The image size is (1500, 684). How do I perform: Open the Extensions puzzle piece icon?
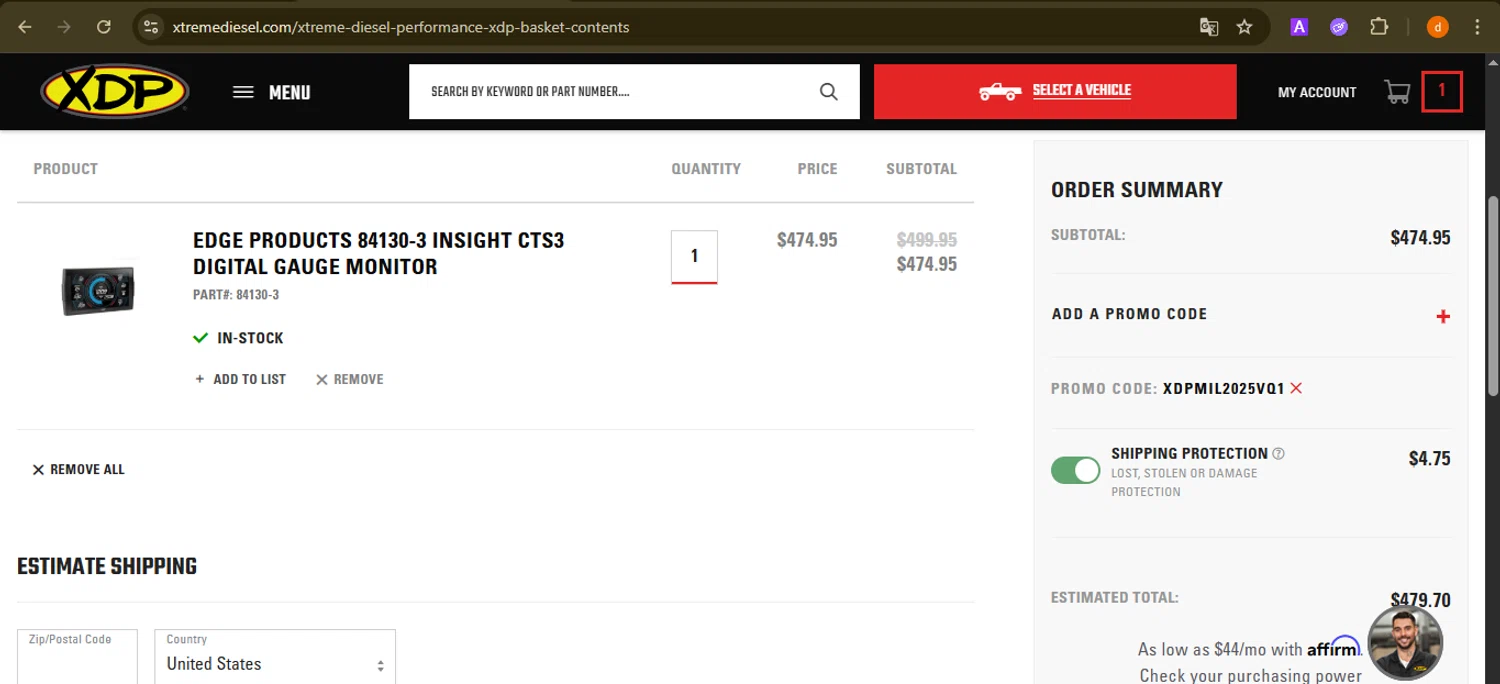tap(1379, 27)
